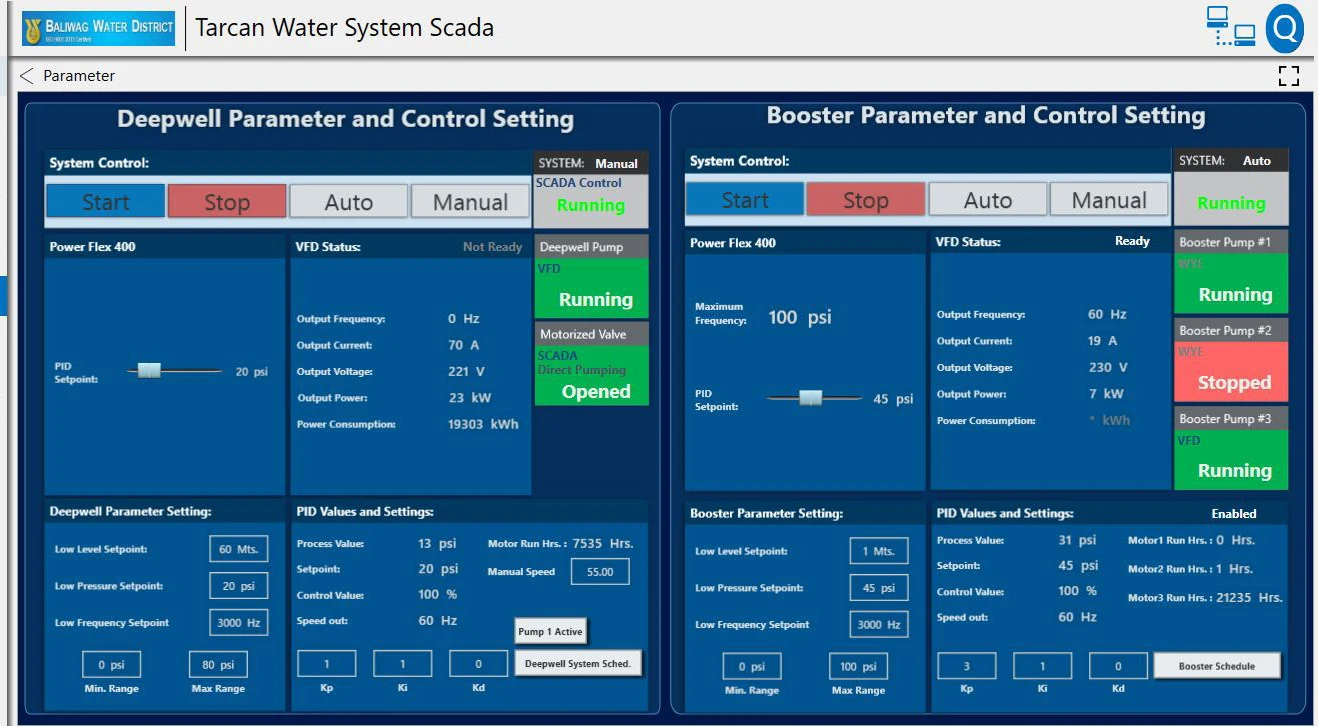This screenshot has height=726, width=1318.
Task: Click the Low Level Setpoint 60 Mts field
Action: (x=237, y=548)
